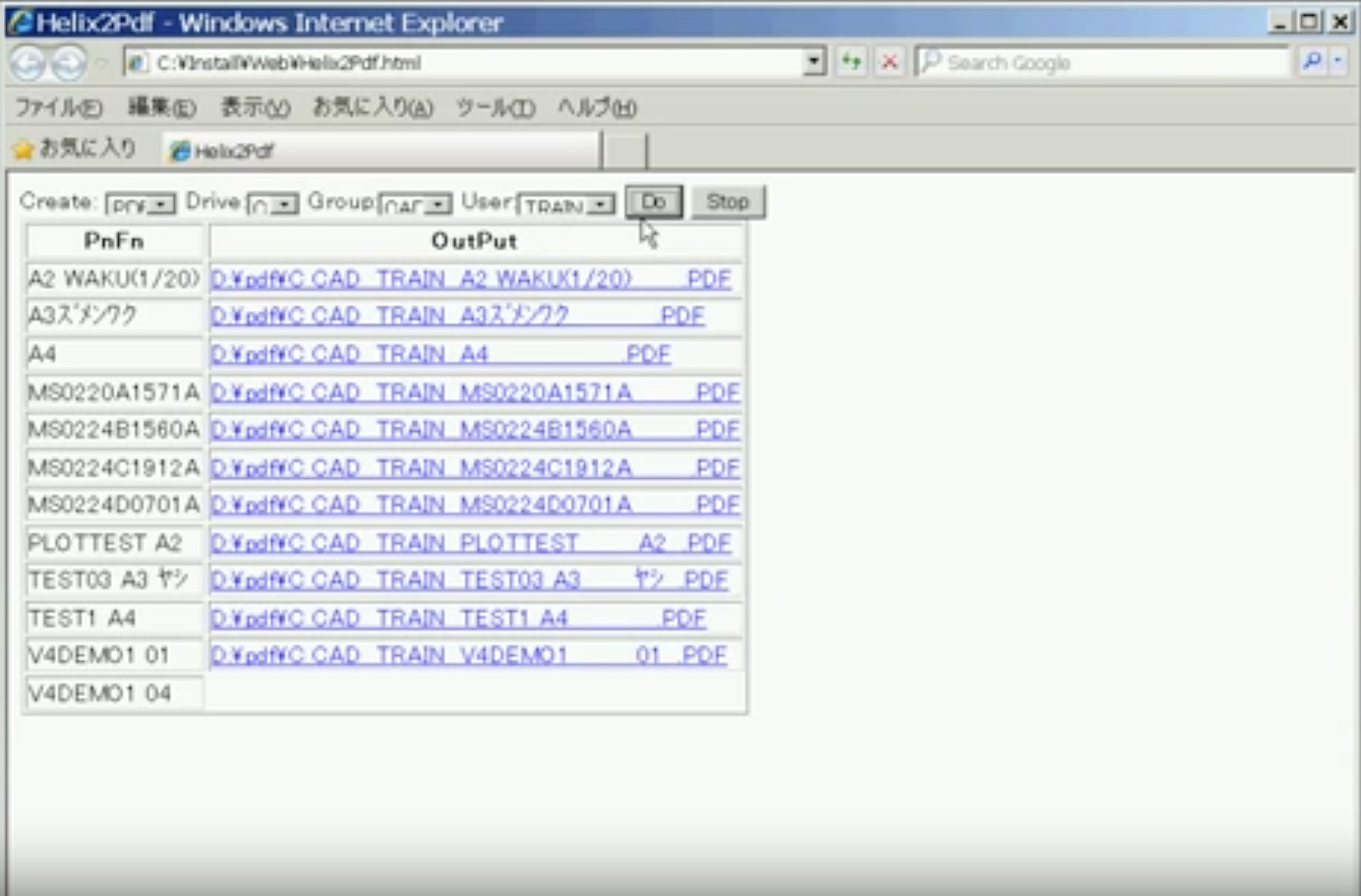This screenshot has height=896, width=1361.
Task: Select the PLOTTEST A2 PnFn cell
Action: [114, 543]
